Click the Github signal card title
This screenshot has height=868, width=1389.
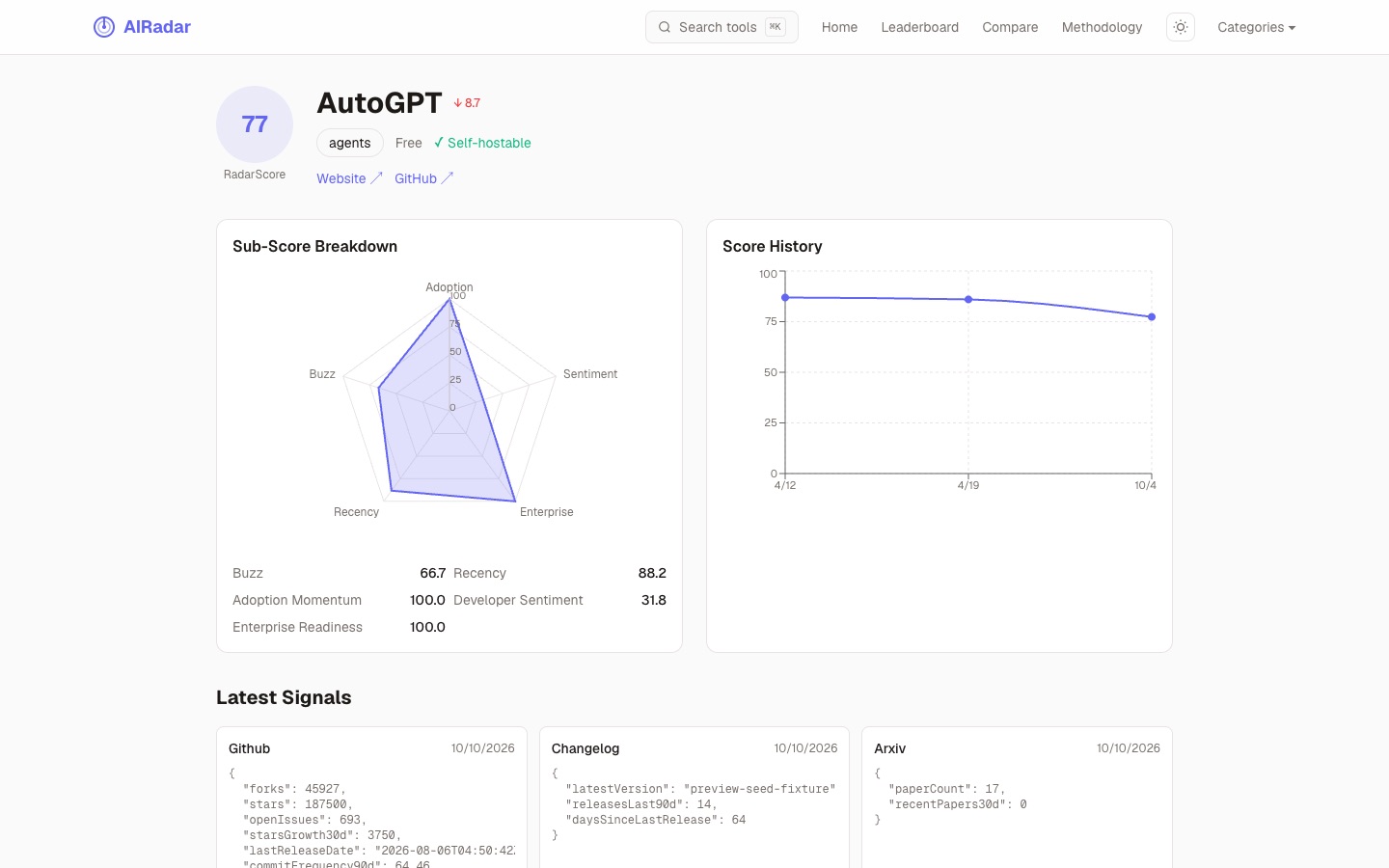tap(249, 748)
